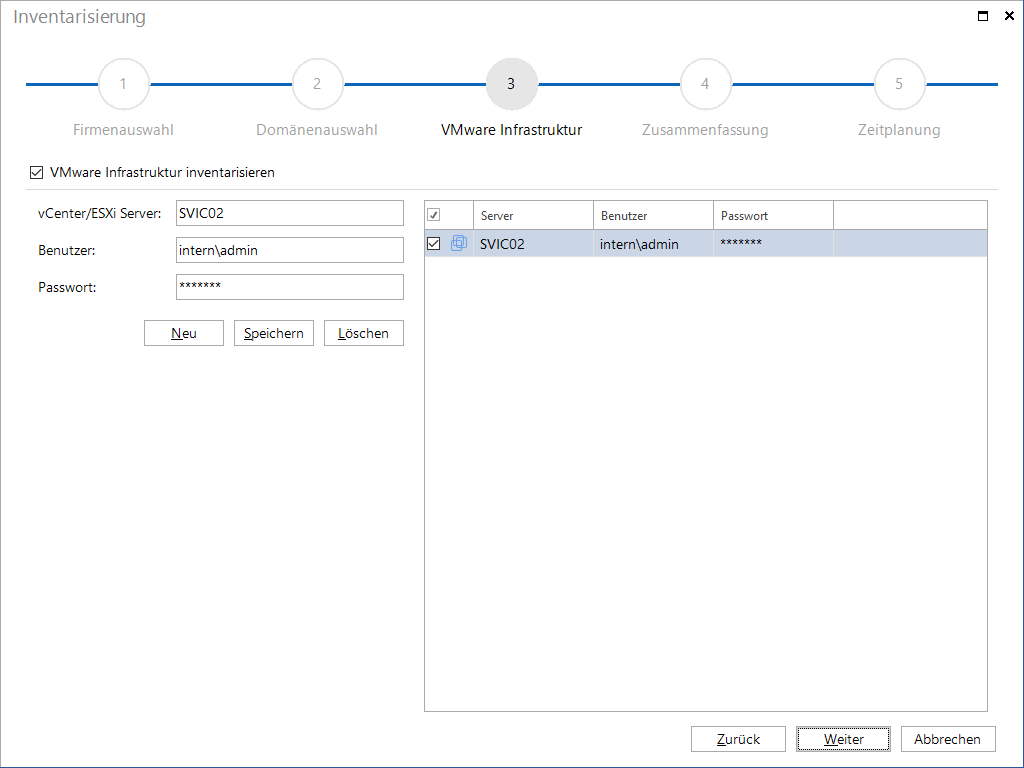Jump to step 4 Zusammenfassung
This screenshot has height=768, width=1024.
[x=705, y=84]
